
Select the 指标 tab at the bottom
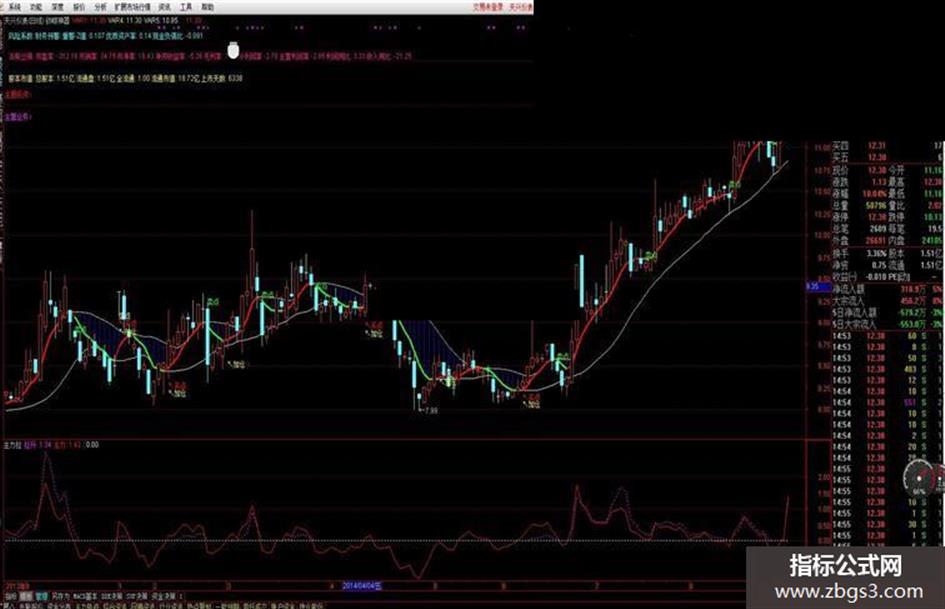11,596
